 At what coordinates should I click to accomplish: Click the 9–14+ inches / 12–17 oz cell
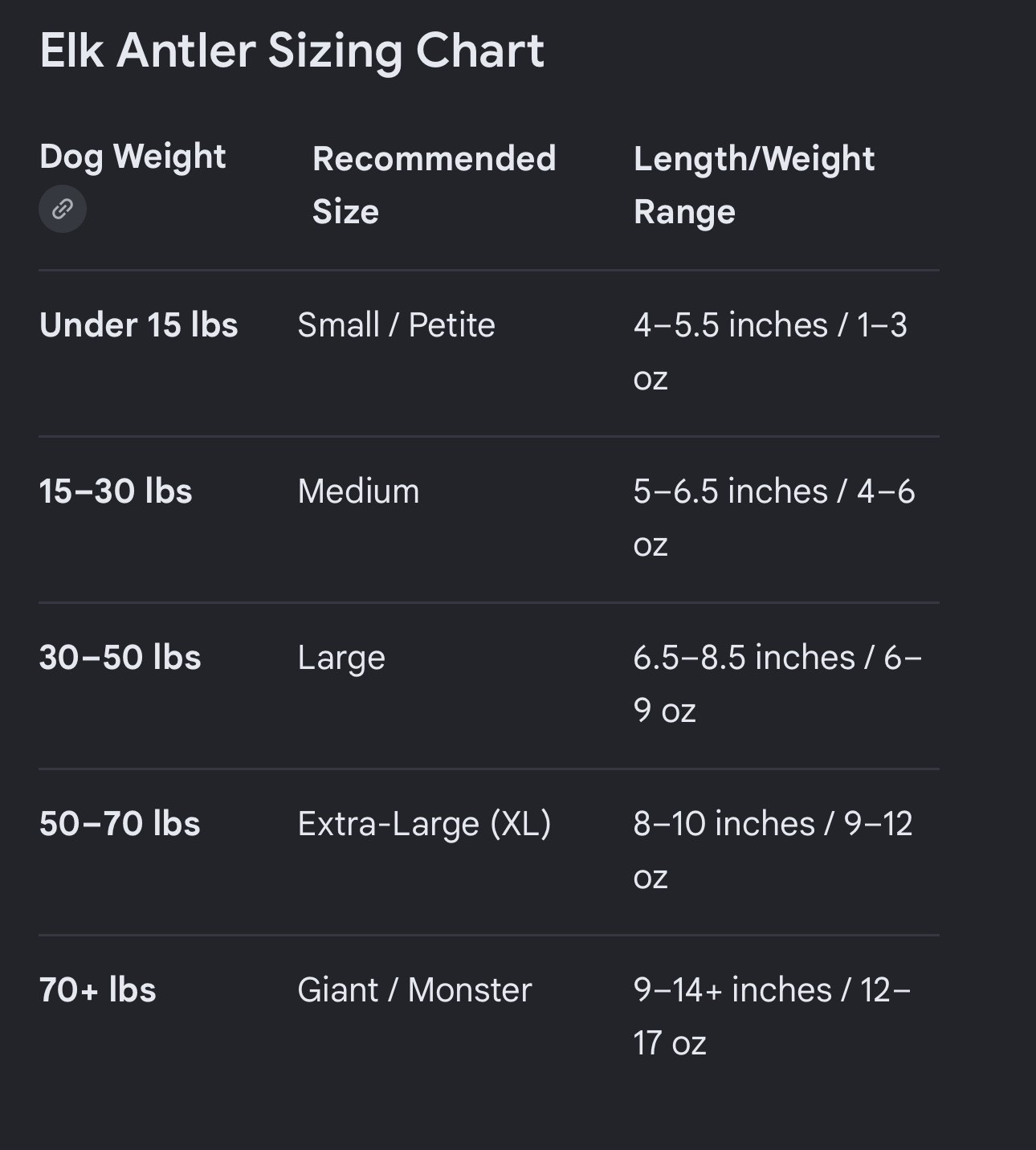(x=772, y=1017)
